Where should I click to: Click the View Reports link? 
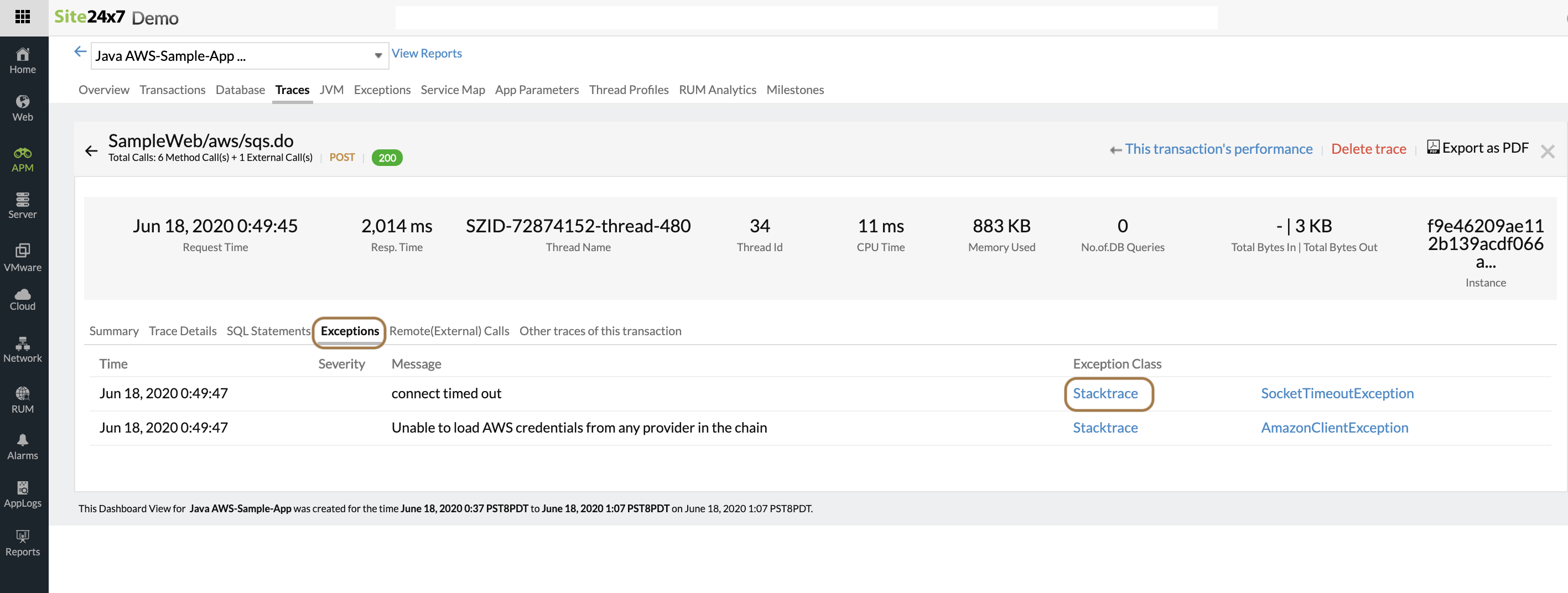(427, 53)
